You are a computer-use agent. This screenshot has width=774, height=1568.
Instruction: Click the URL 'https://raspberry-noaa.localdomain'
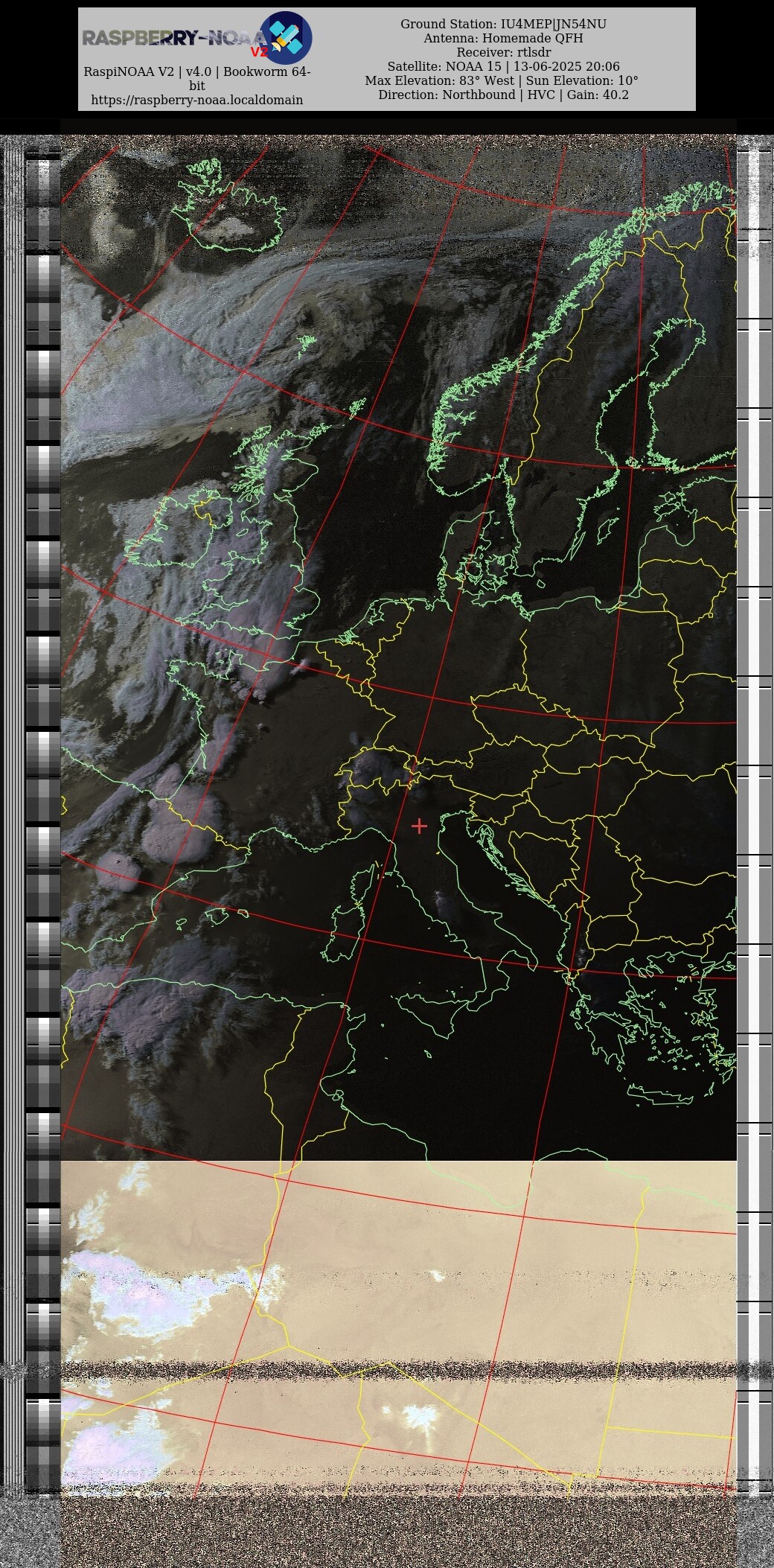[x=197, y=100]
